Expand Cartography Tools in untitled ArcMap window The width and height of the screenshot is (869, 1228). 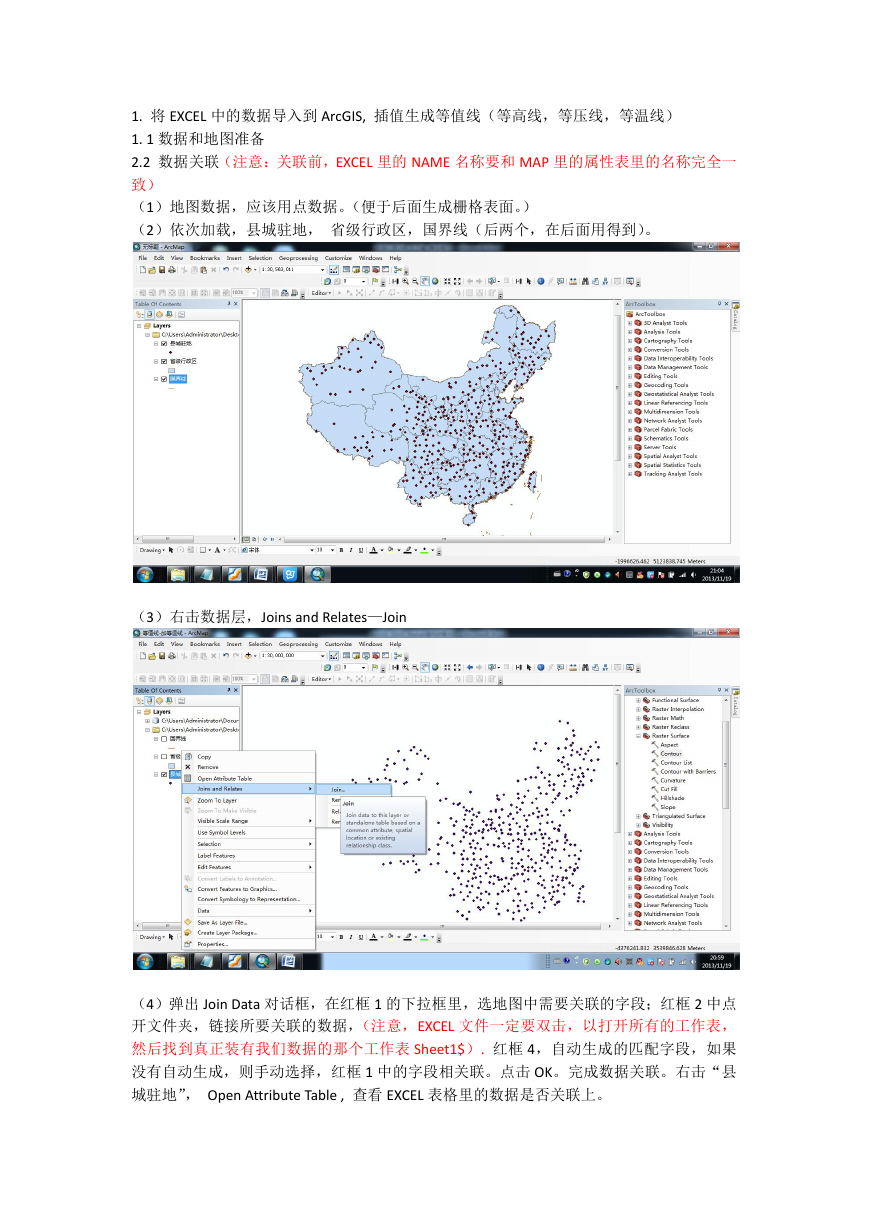[x=630, y=341]
